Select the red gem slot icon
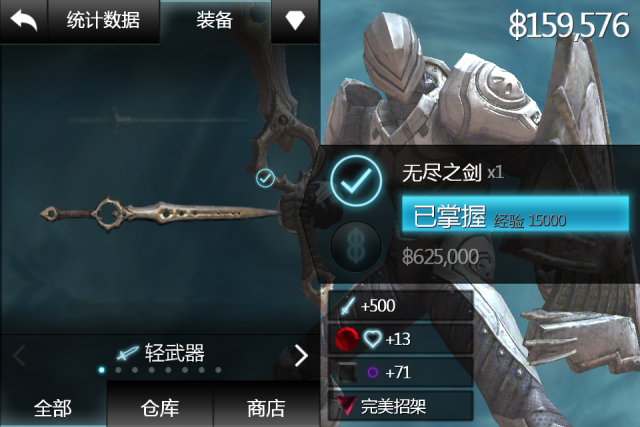640x427 pixels. pyautogui.click(x=347, y=339)
